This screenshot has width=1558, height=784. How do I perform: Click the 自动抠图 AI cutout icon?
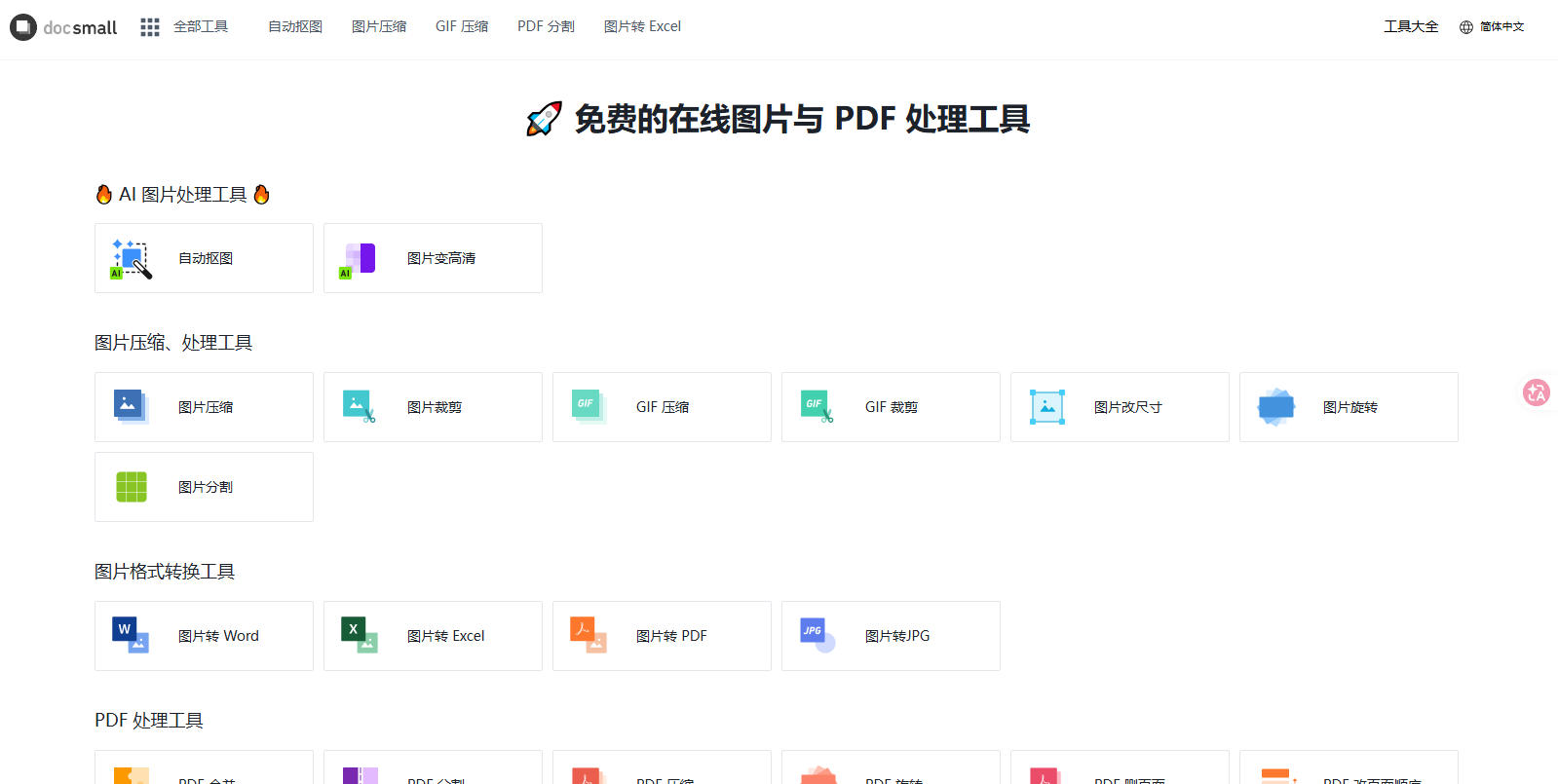pos(131,259)
